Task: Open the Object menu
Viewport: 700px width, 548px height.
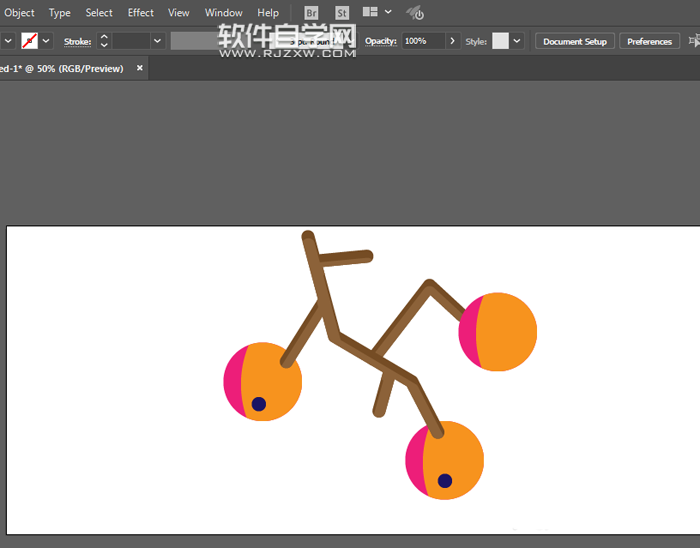Action: (x=19, y=13)
